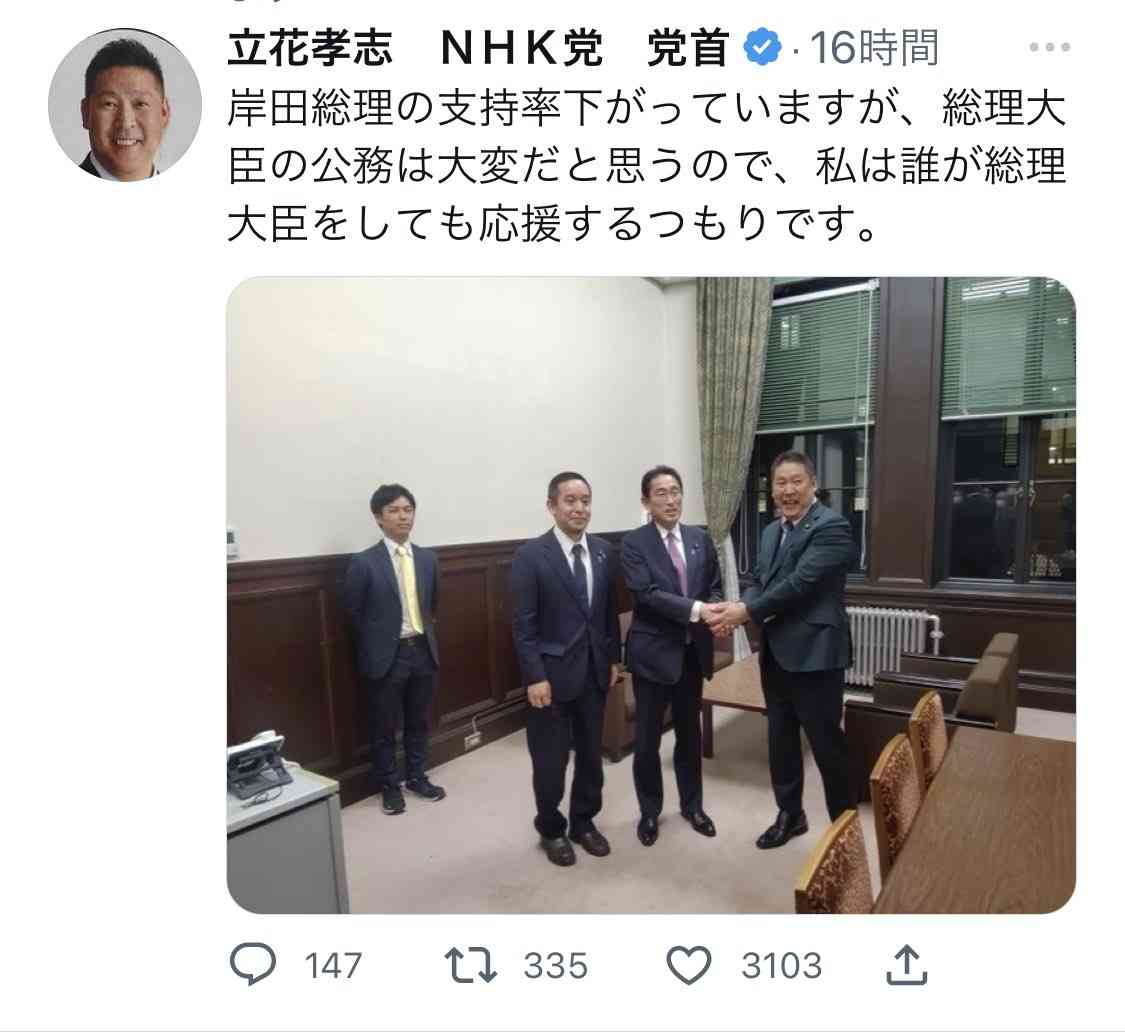Click the man with yellow tie in photo
1125x1034 pixels.
coord(393,646)
